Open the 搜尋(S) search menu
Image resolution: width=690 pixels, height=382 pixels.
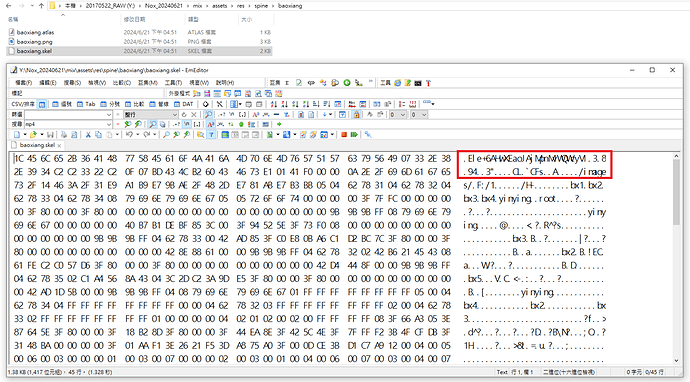point(72,83)
